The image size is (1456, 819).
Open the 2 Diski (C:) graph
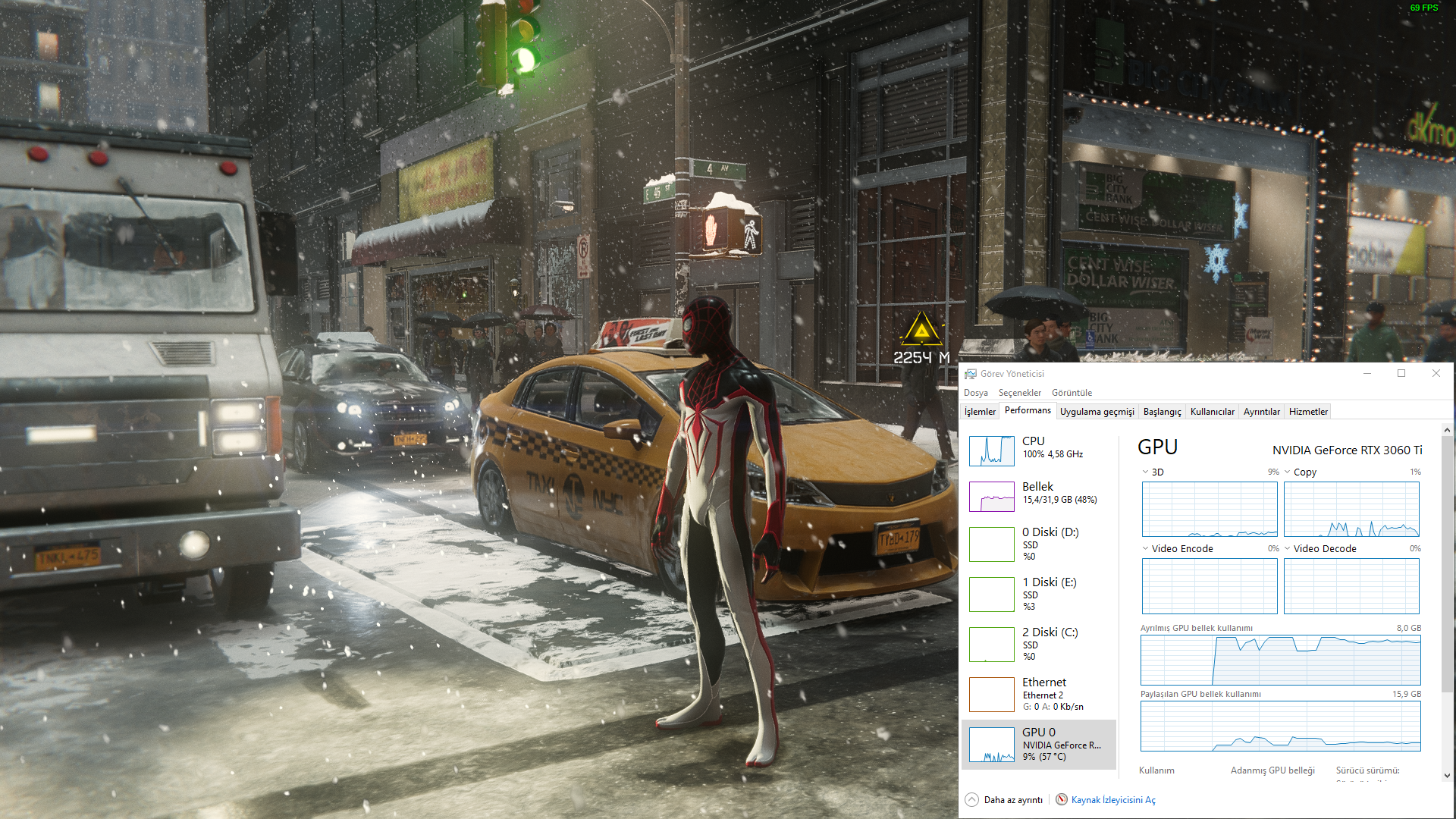(991, 645)
